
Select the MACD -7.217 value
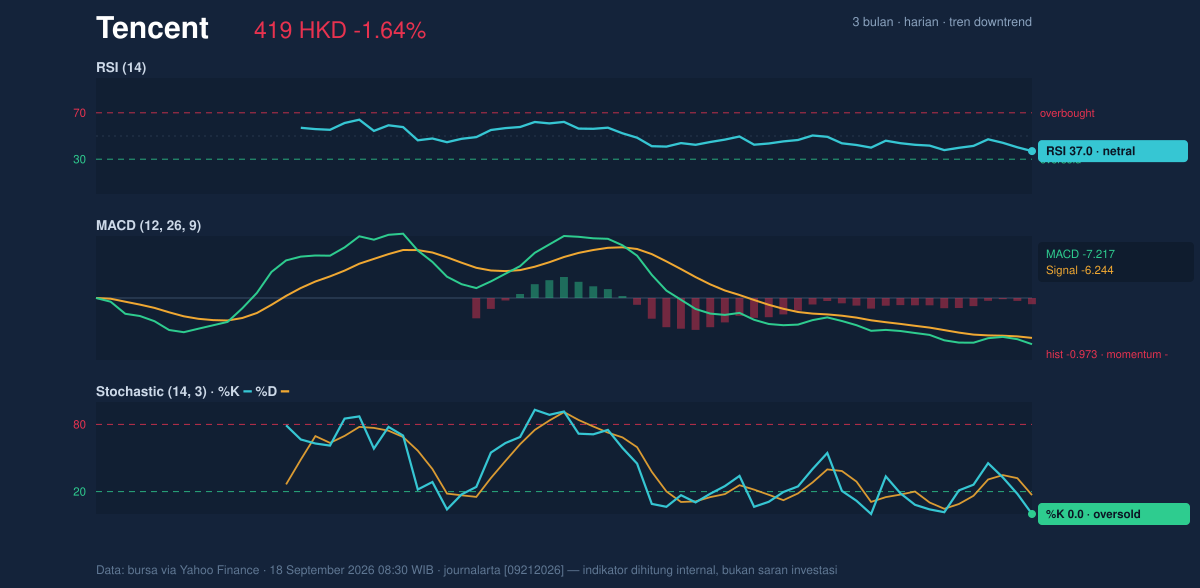[1080, 254]
